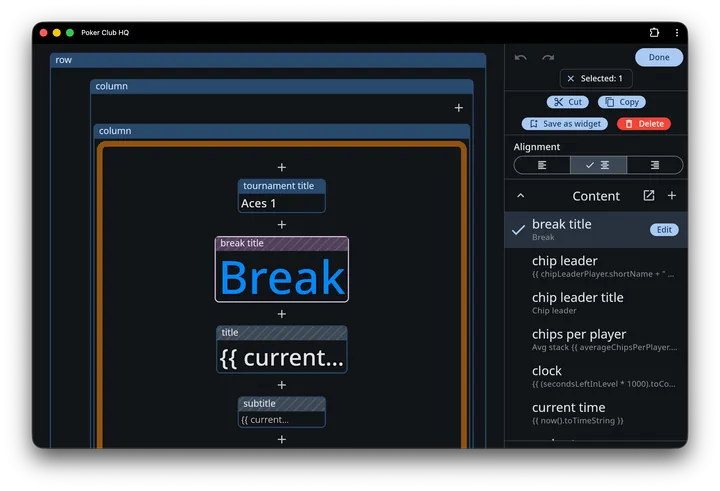Open the extensions puzzle icon in title bar
This screenshot has height=491, width=720.
[x=654, y=32]
